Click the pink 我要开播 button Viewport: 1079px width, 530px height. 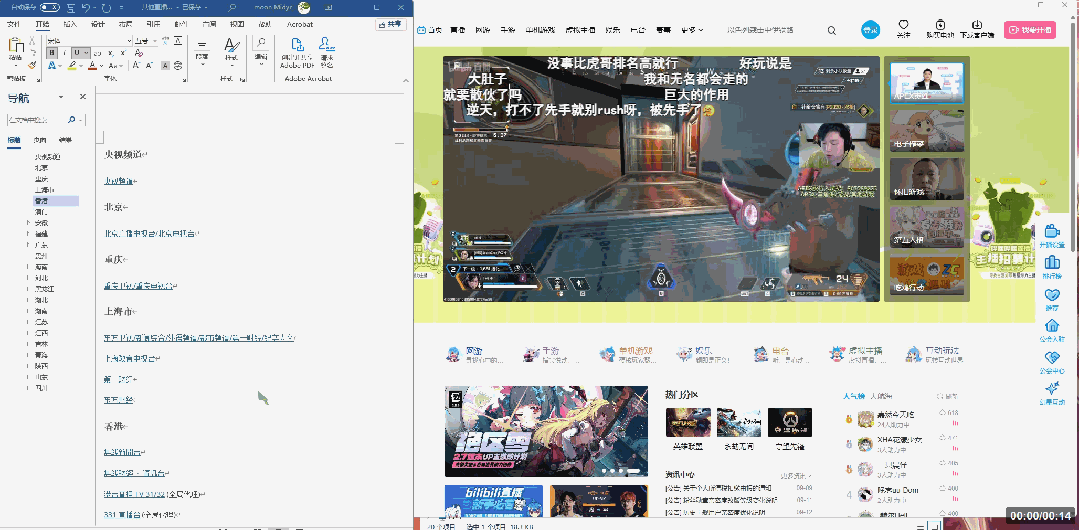point(1029,30)
